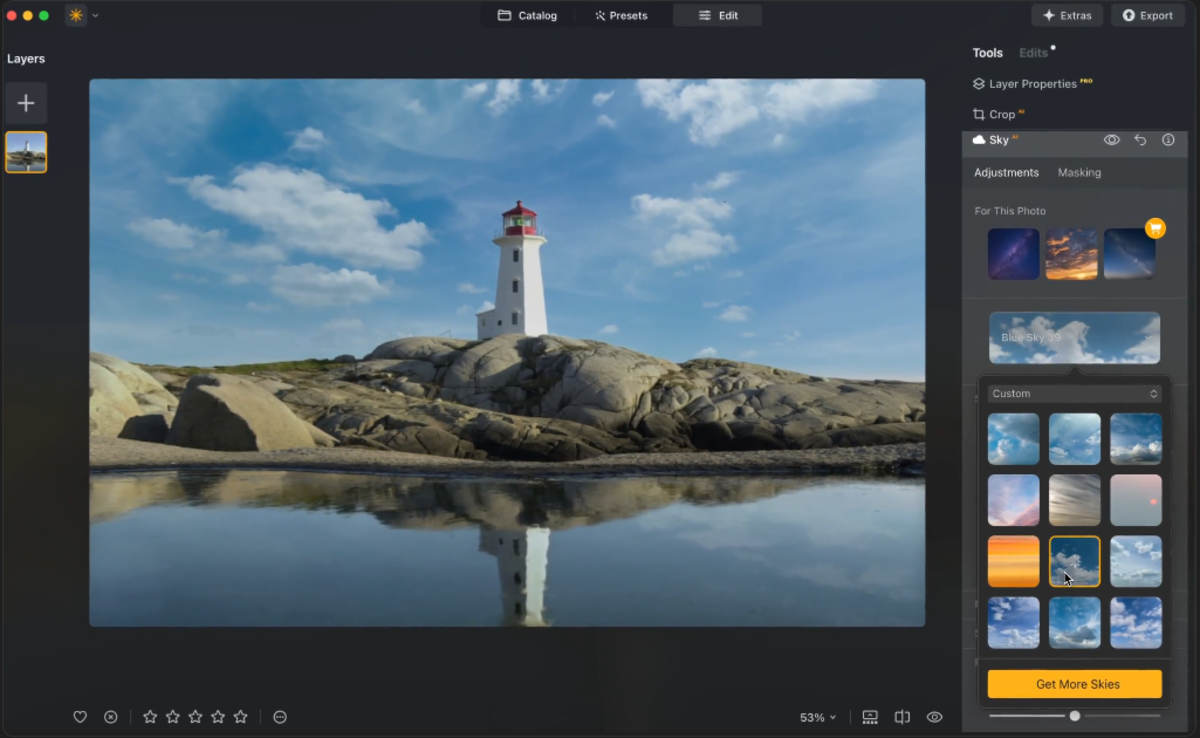1200x738 pixels.
Task: Reject the photo using the X icon
Action: [x=110, y=717]
